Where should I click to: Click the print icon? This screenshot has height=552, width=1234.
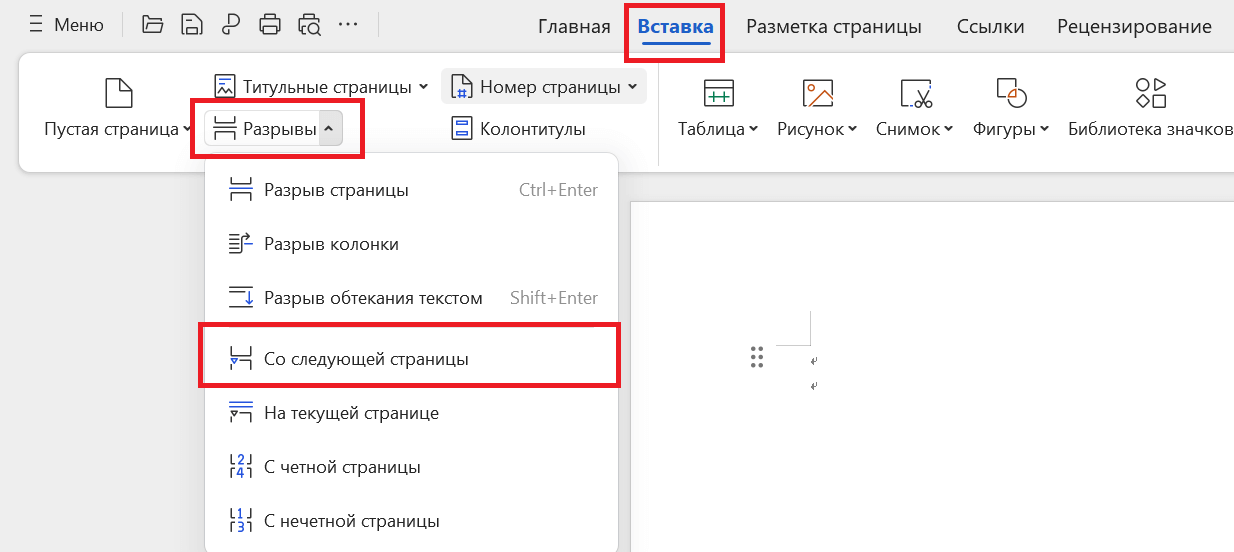coord(270,25)
